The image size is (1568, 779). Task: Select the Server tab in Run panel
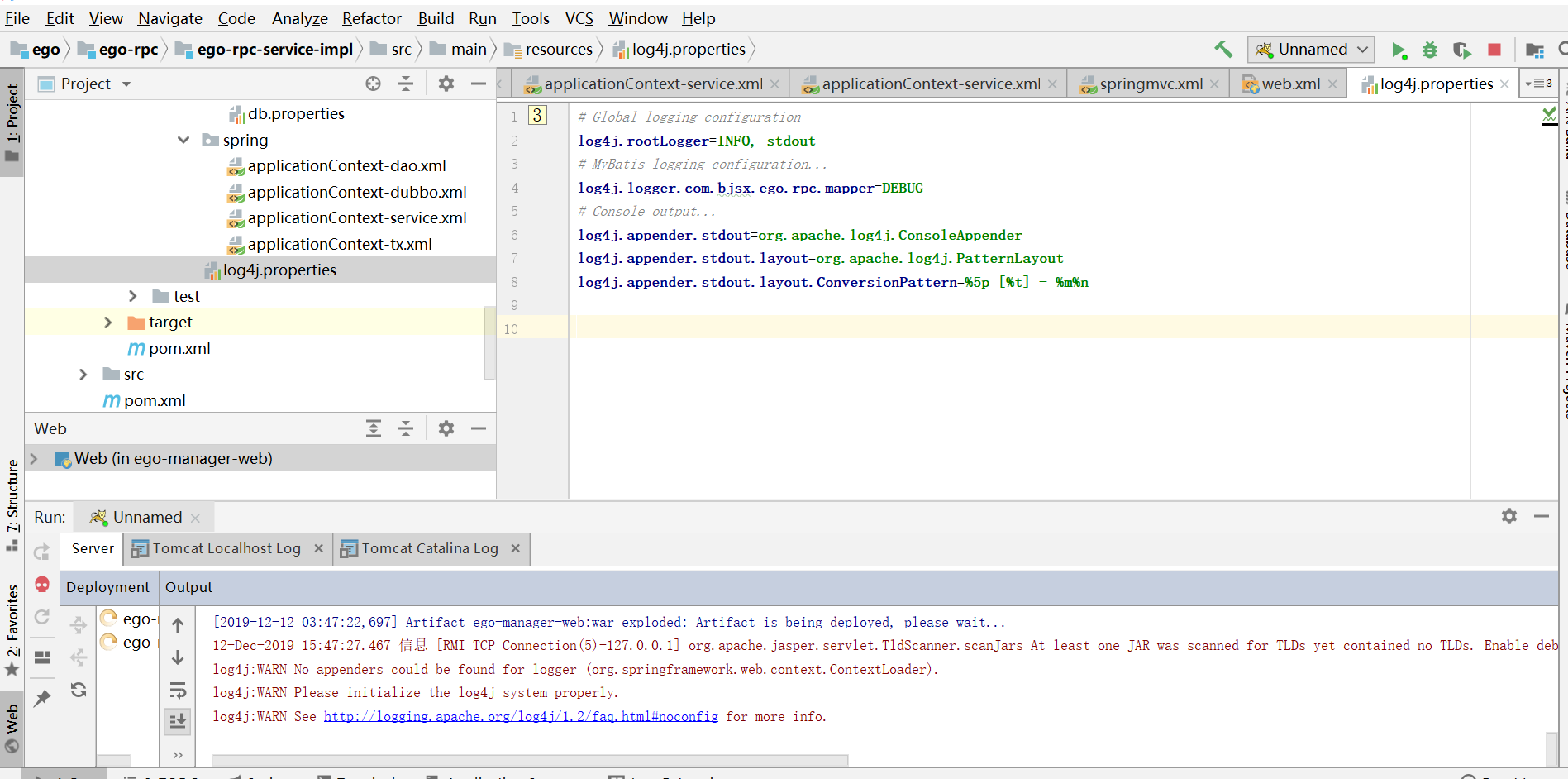(x=93, y=548)
